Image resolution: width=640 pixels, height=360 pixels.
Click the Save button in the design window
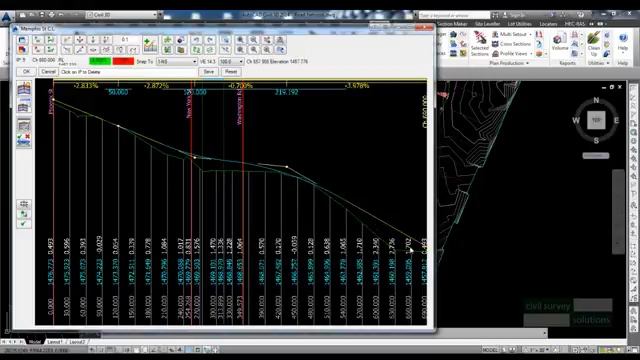[x=209, y=72]
